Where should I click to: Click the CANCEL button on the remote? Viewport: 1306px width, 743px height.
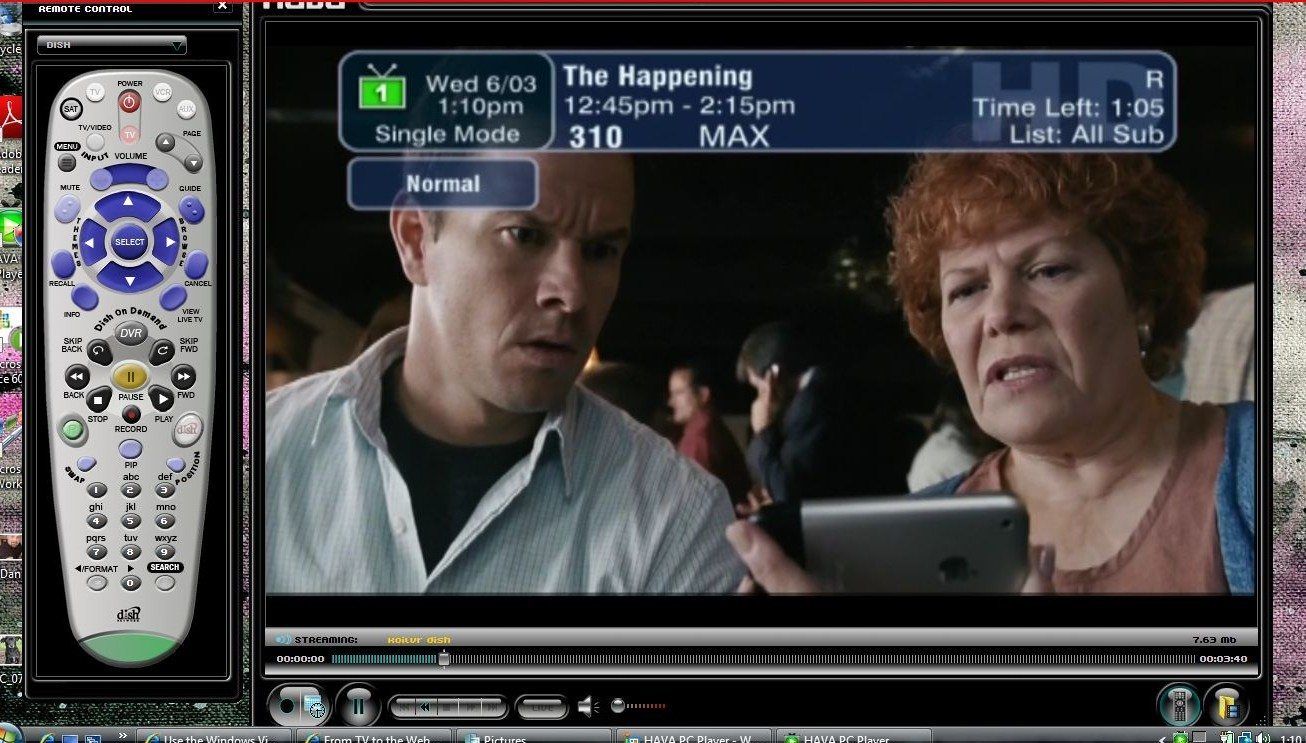click(196, 265)
